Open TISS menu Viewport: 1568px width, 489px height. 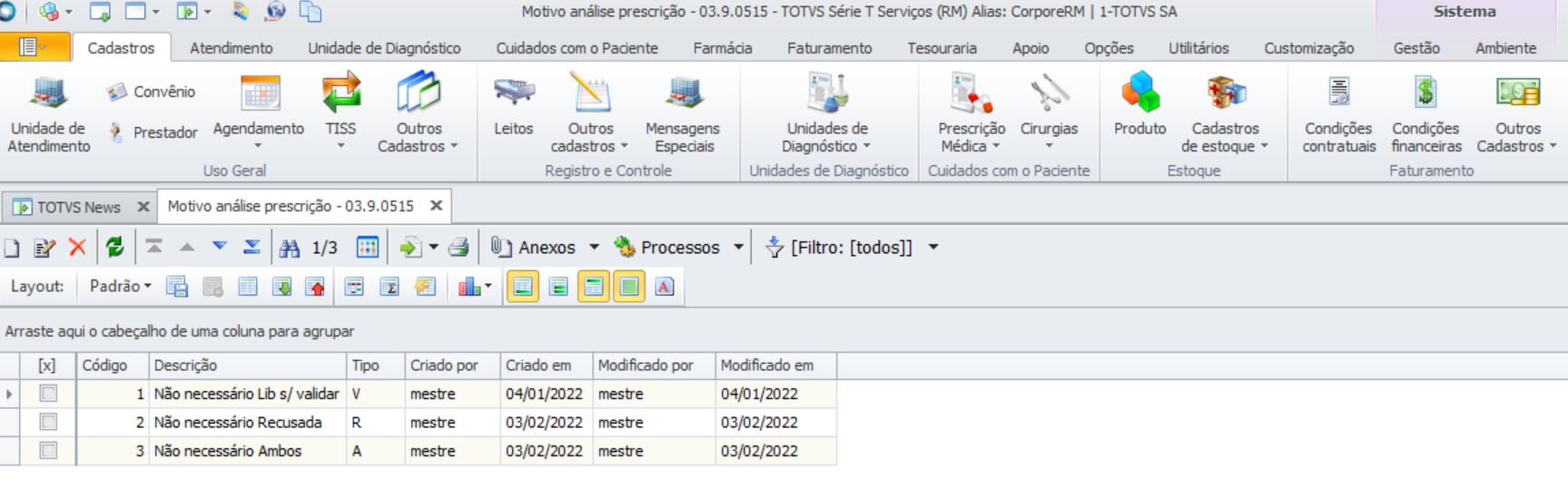(x=341, y=112)
